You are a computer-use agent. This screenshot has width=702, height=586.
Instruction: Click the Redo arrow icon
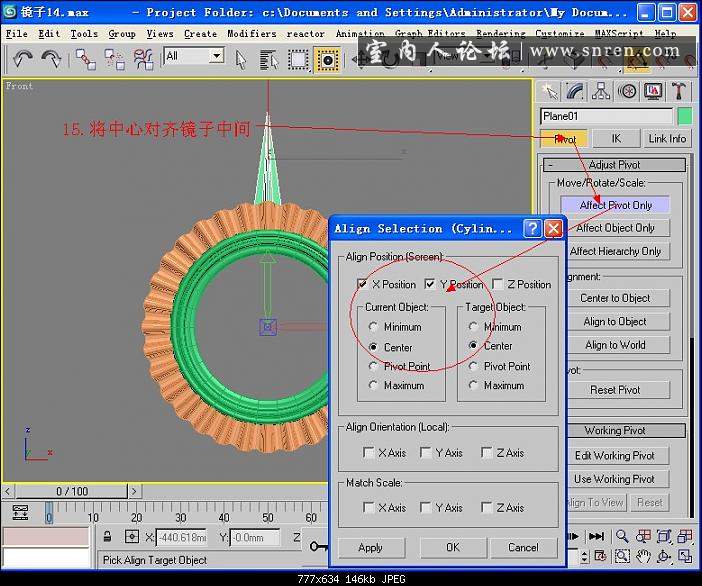click(51, 59)
